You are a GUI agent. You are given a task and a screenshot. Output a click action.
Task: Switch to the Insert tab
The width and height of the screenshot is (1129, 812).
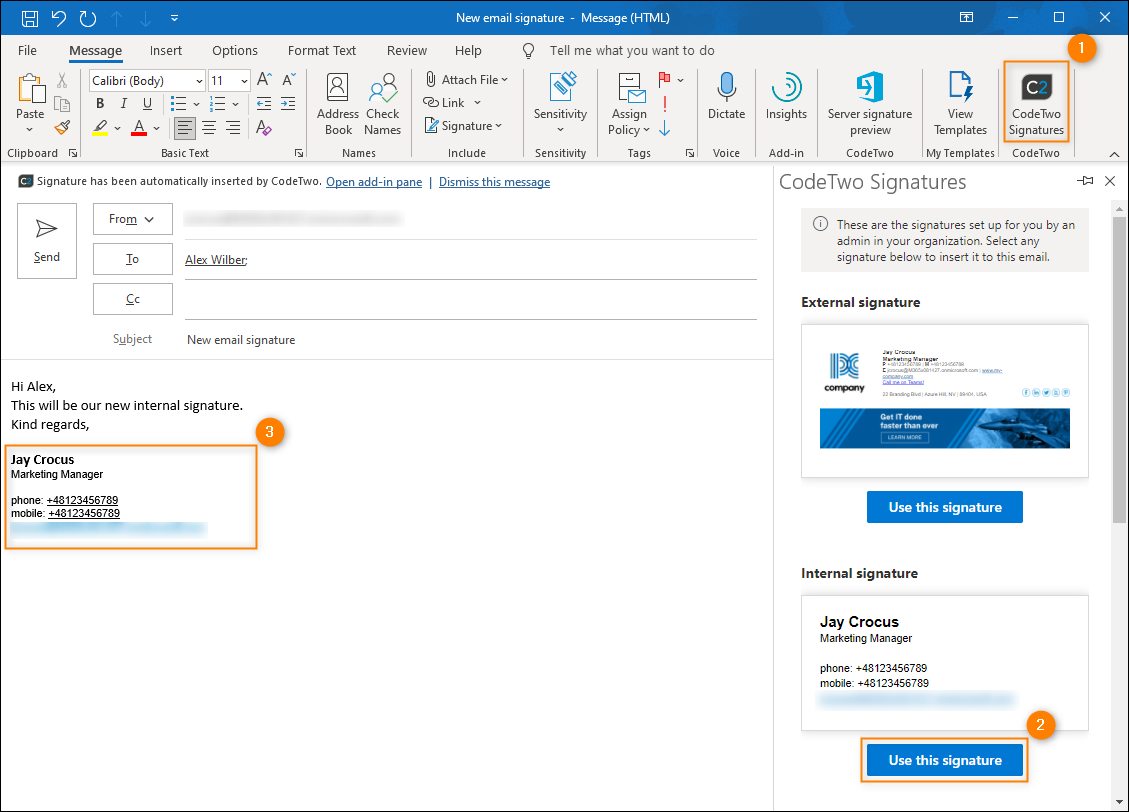pyautogui.click(x=166, y=50)
